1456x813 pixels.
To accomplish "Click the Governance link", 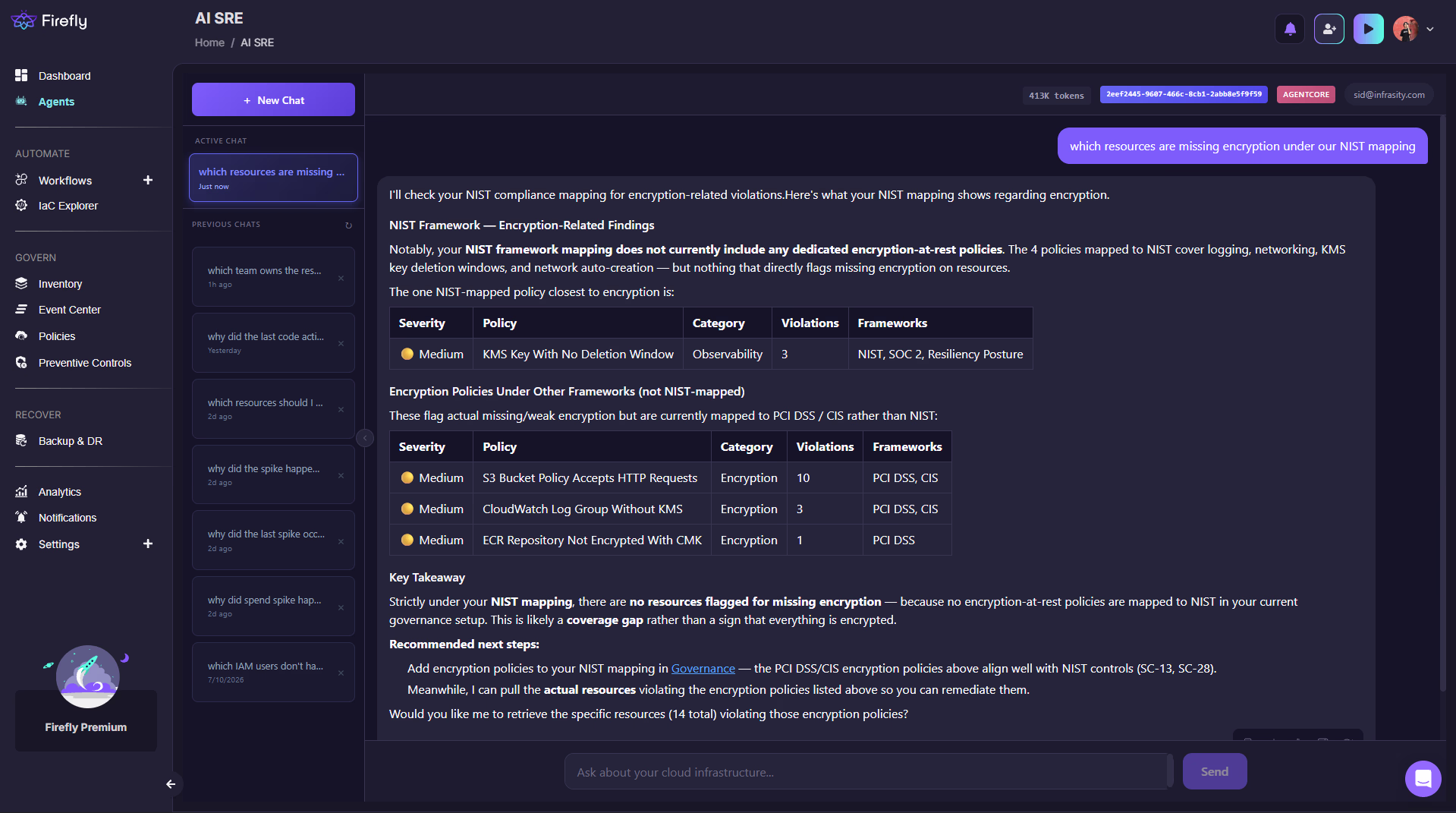I will 703,669.
